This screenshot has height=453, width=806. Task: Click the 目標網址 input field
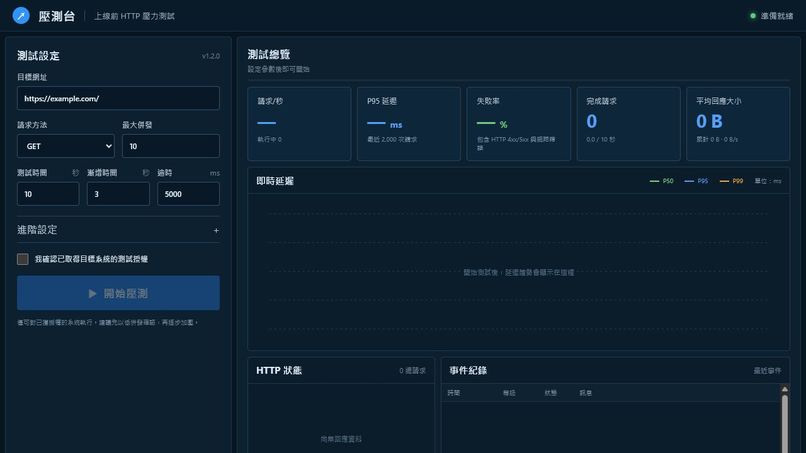(118, 98)
